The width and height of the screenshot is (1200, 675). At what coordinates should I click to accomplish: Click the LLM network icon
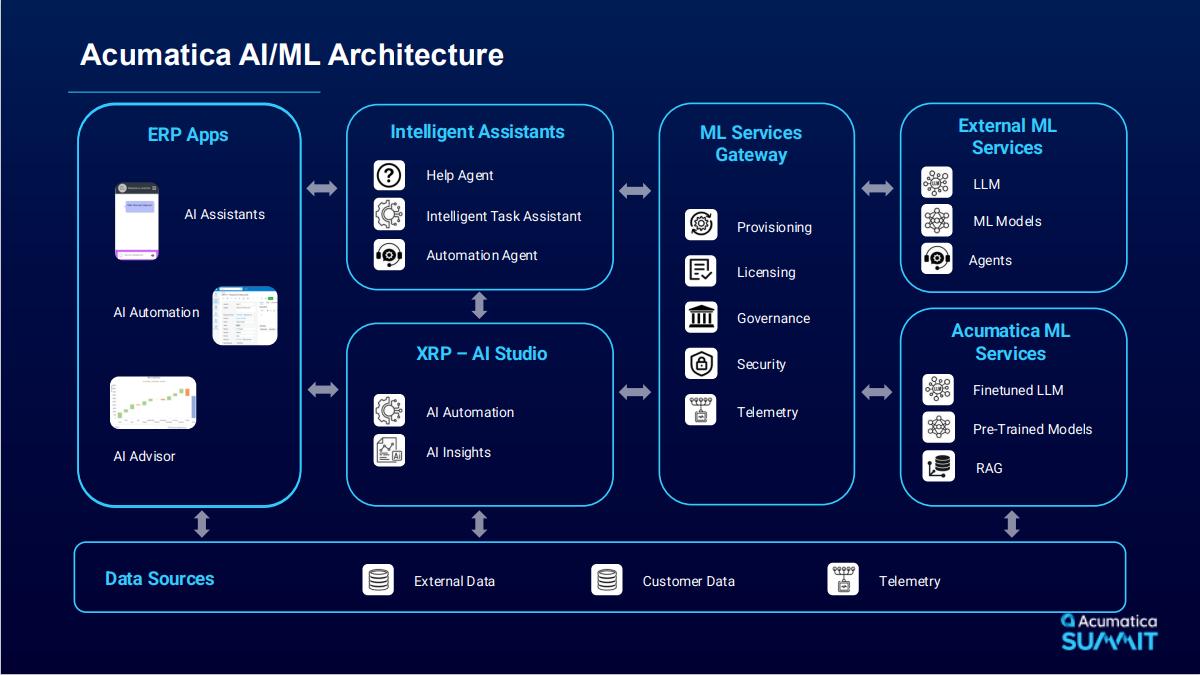click(x=937, y=183)
